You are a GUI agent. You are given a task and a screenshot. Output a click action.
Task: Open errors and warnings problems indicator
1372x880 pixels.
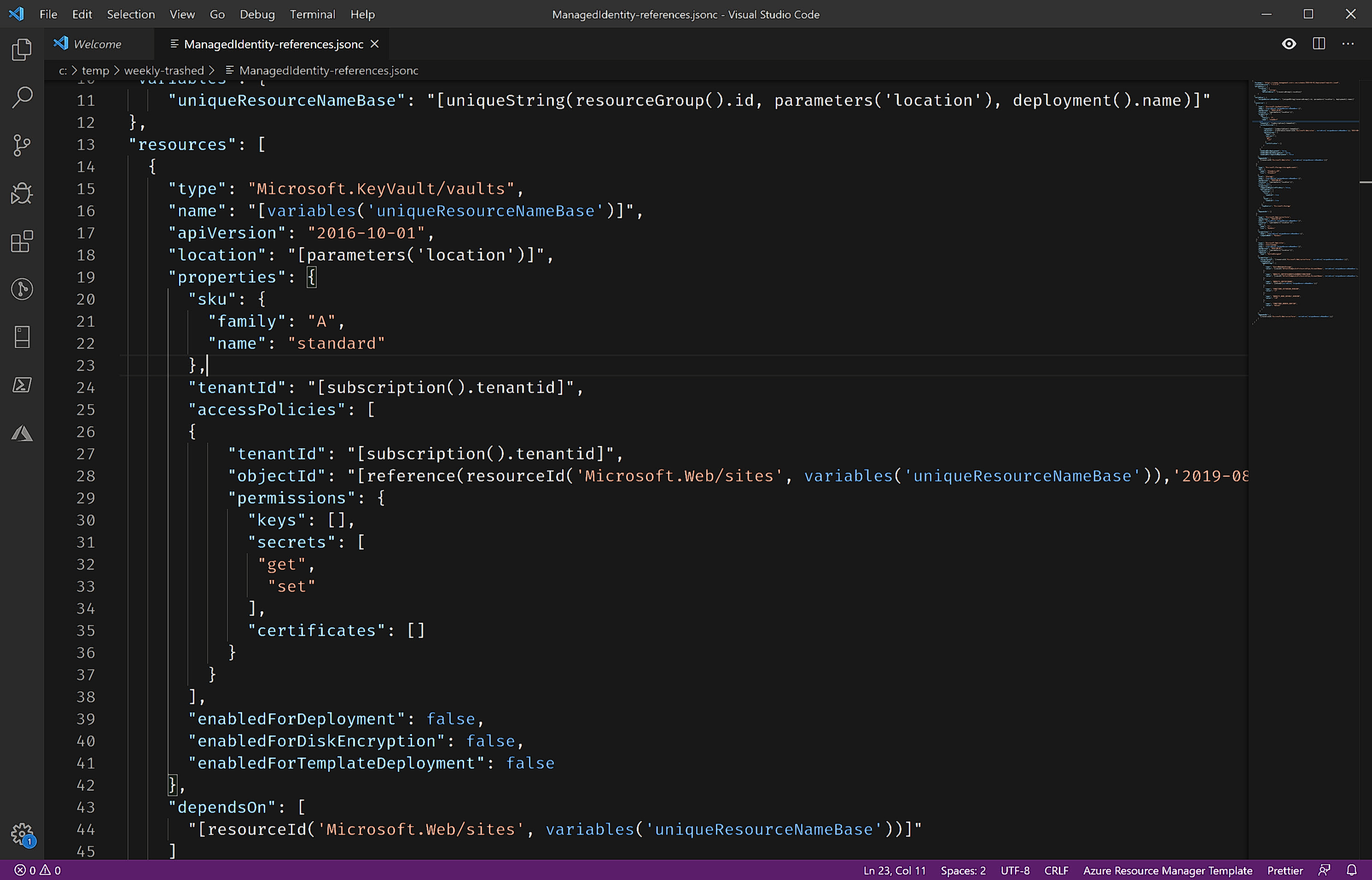(38, 870)
